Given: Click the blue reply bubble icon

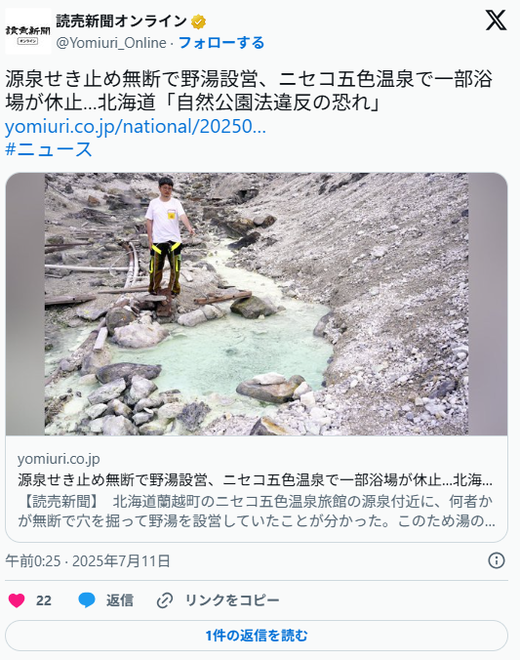Looking at the screenshot, I should [x=87, y=600].
